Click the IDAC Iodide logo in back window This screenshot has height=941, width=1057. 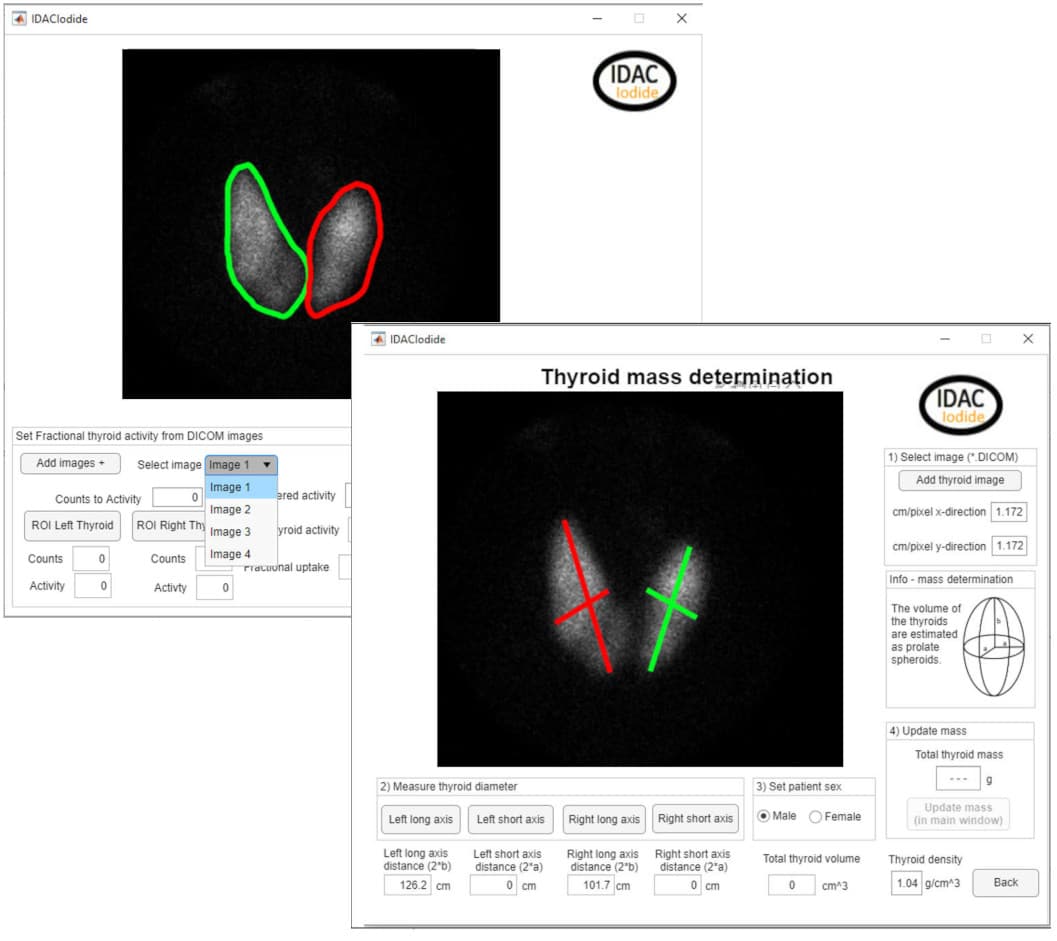(634, 80)
